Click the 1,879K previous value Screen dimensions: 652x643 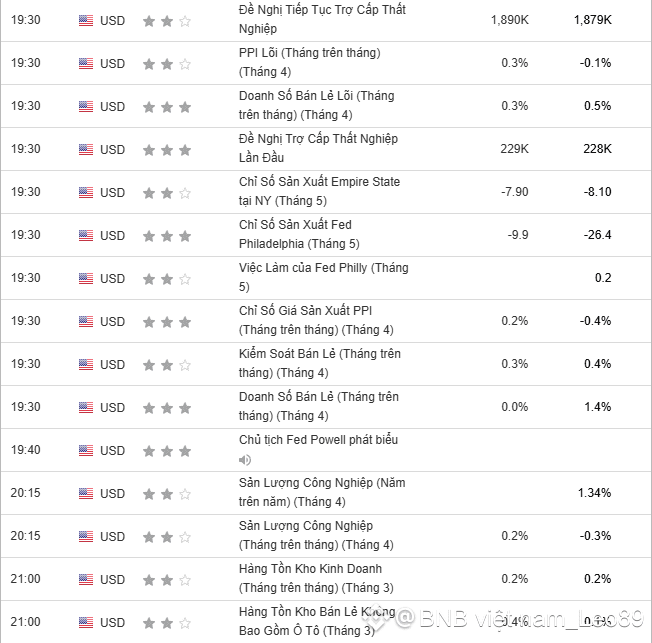point(592,20)
